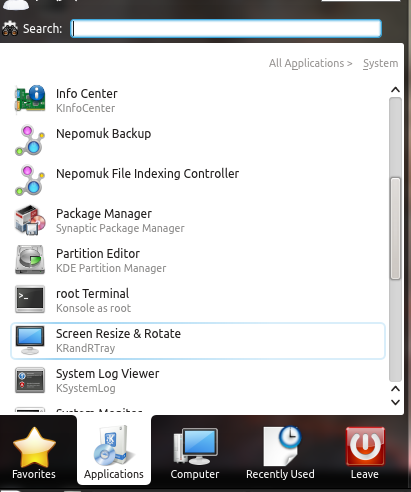Click the scrollbar handle of application list
The width and height of the screenshot is (411, 492).
pos(395,229)
